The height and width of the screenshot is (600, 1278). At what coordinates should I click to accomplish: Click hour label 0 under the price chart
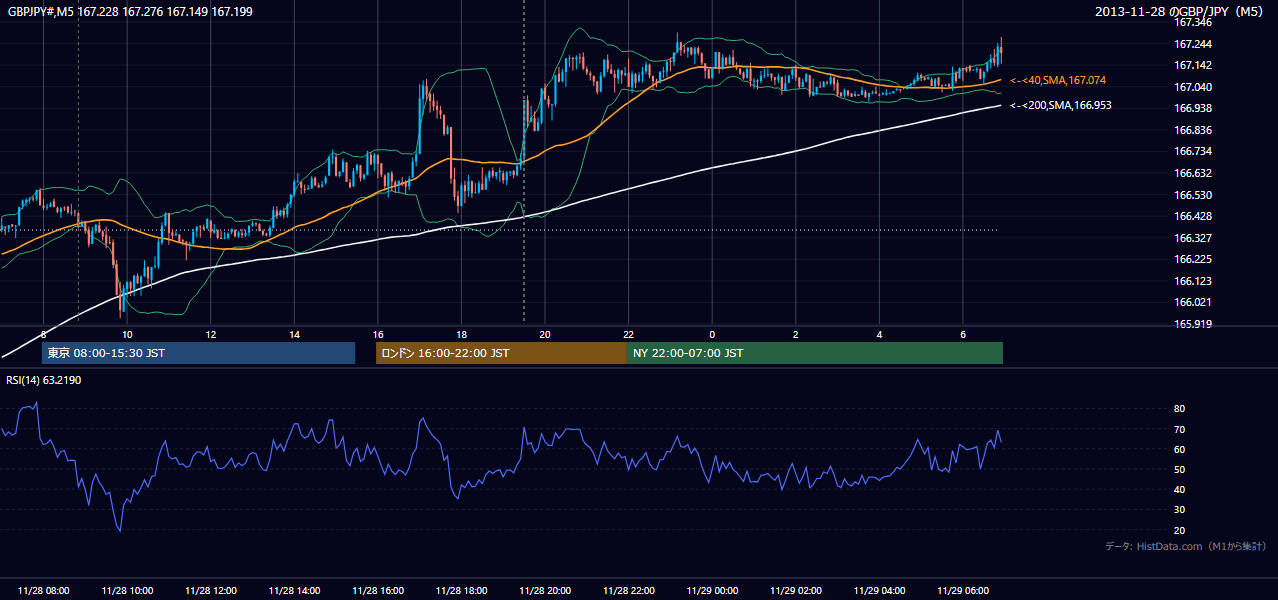(x=712, y=334)
